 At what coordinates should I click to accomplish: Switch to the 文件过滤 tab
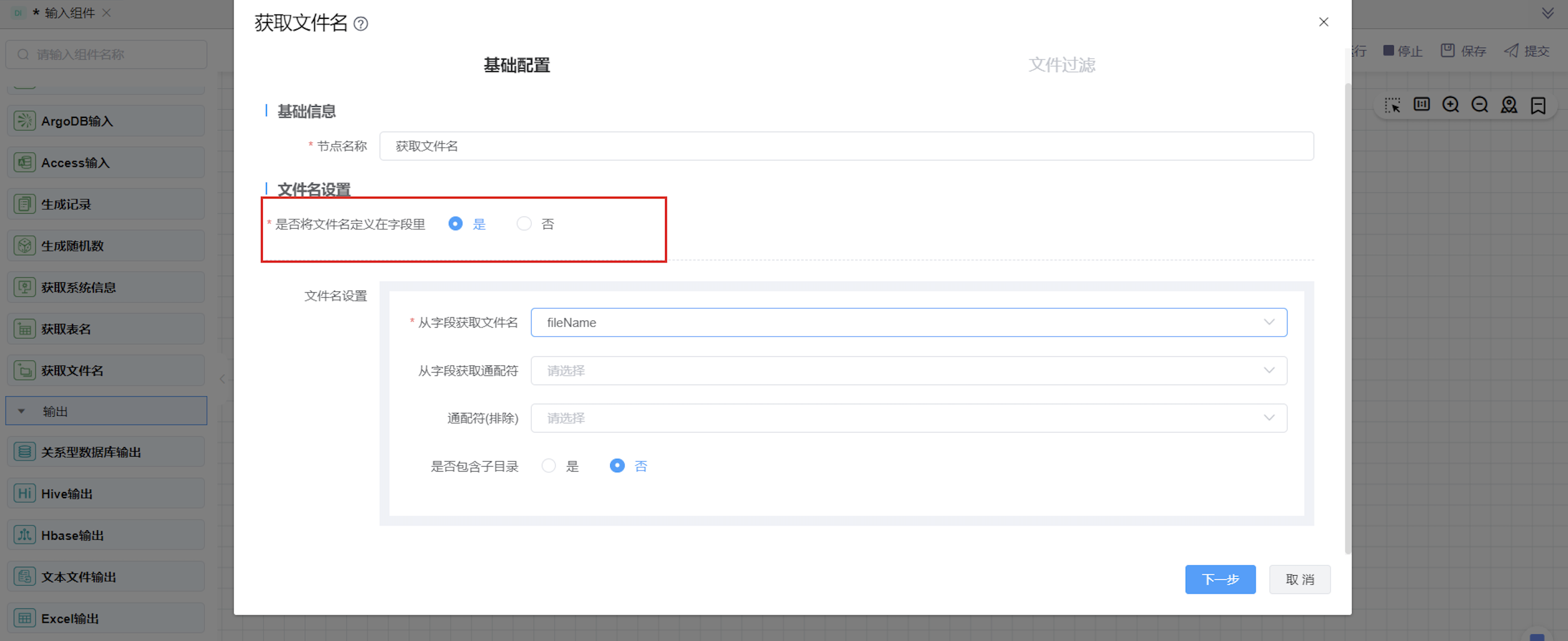(x=1062, y=65)
